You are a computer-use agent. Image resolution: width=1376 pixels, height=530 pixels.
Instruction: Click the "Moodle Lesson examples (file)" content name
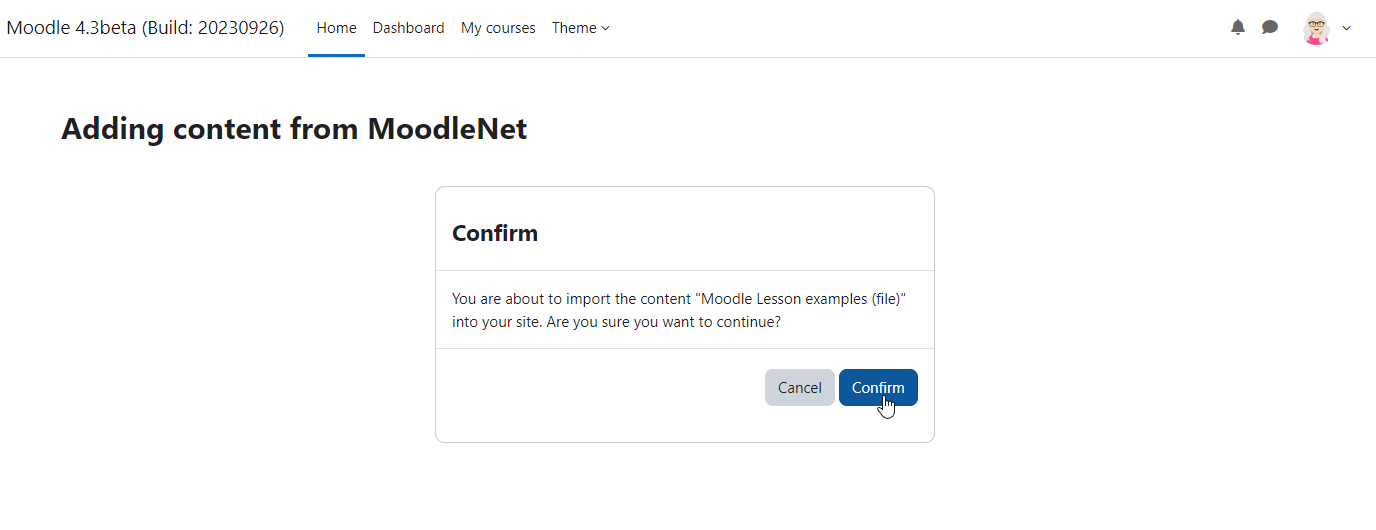[x=802, y=299]
